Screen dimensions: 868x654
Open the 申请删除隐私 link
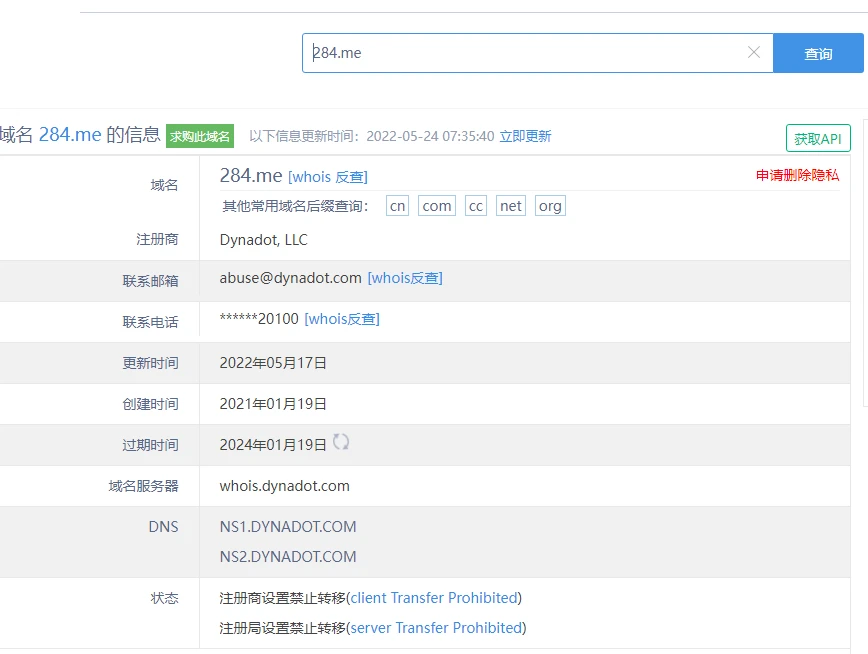pyautogui.click(x=797, y=175)
